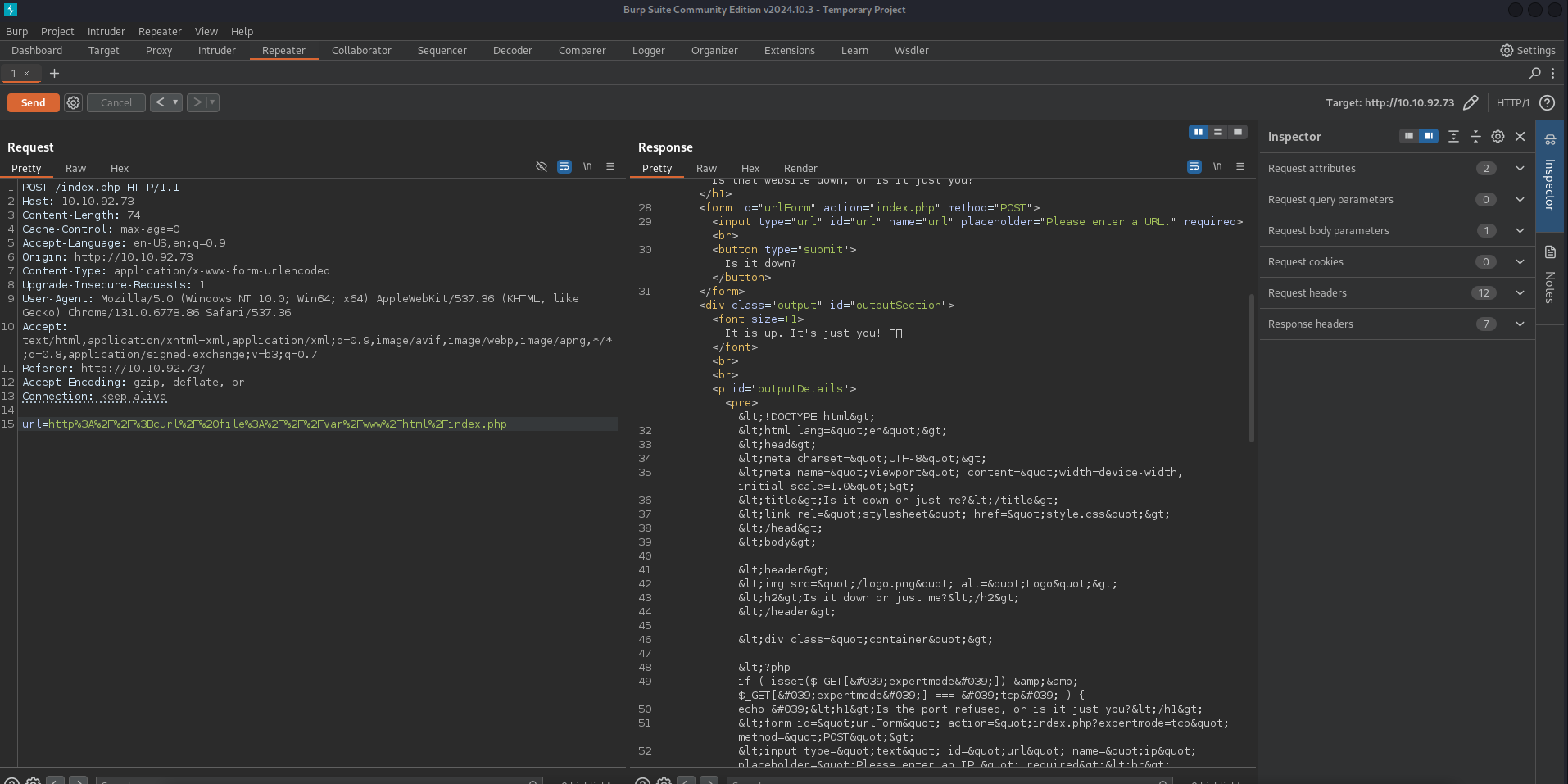
Task: Open the Project menu
Action: 57,31
